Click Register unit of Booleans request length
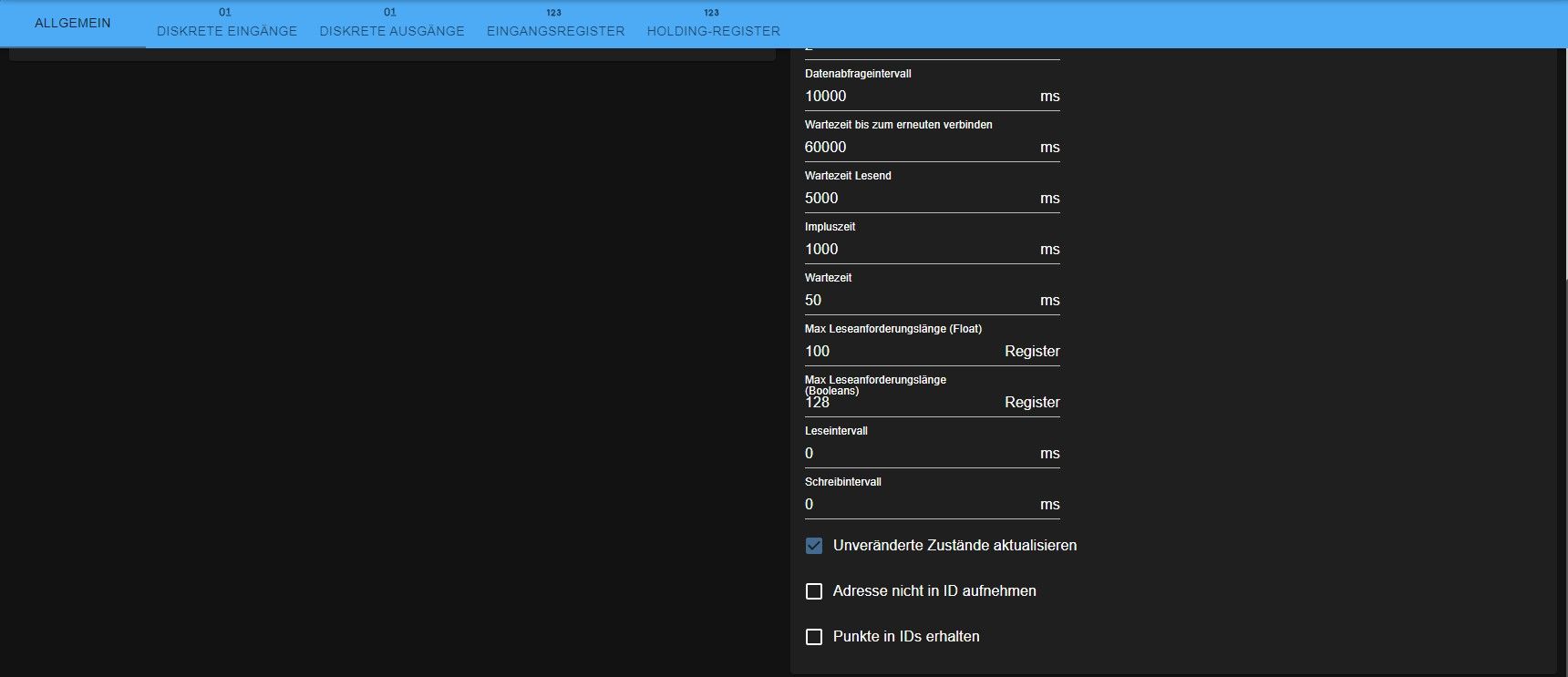 tap(1032, 403)
